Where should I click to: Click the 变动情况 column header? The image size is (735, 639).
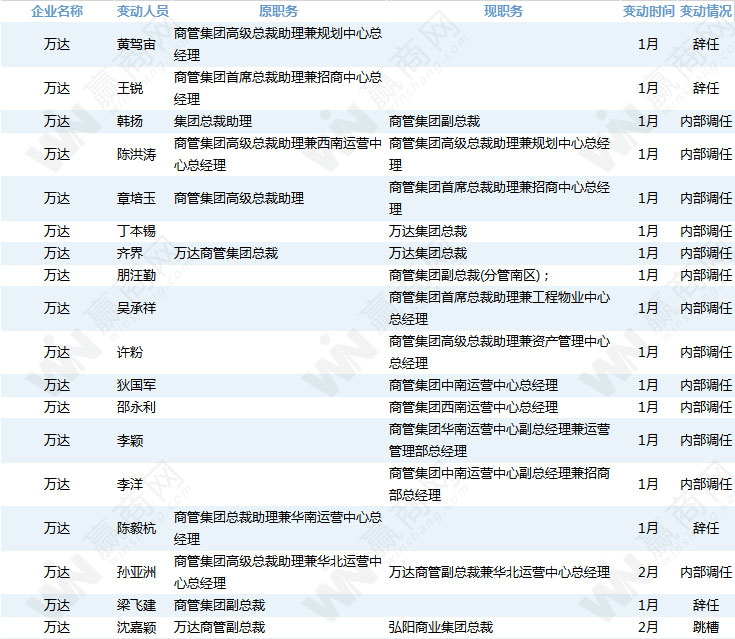tap(705, 11)
